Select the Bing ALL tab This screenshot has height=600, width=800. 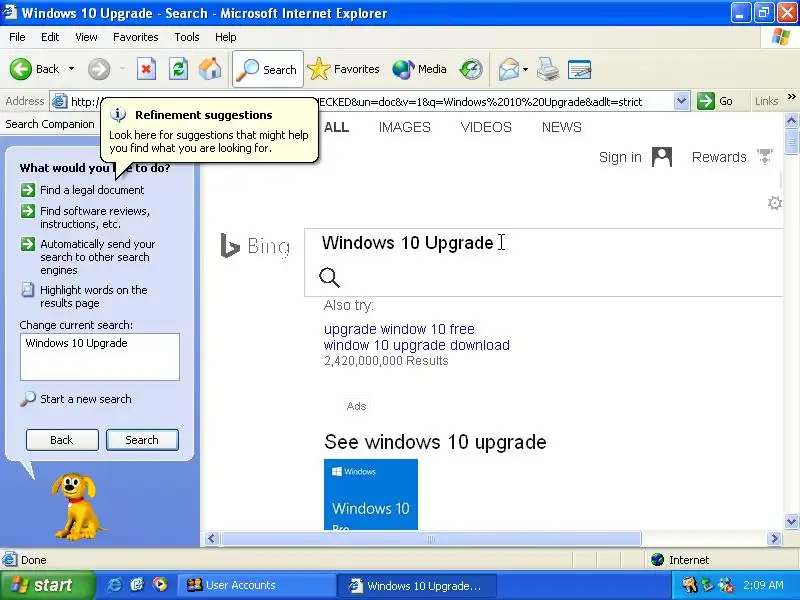click(336, 127)
